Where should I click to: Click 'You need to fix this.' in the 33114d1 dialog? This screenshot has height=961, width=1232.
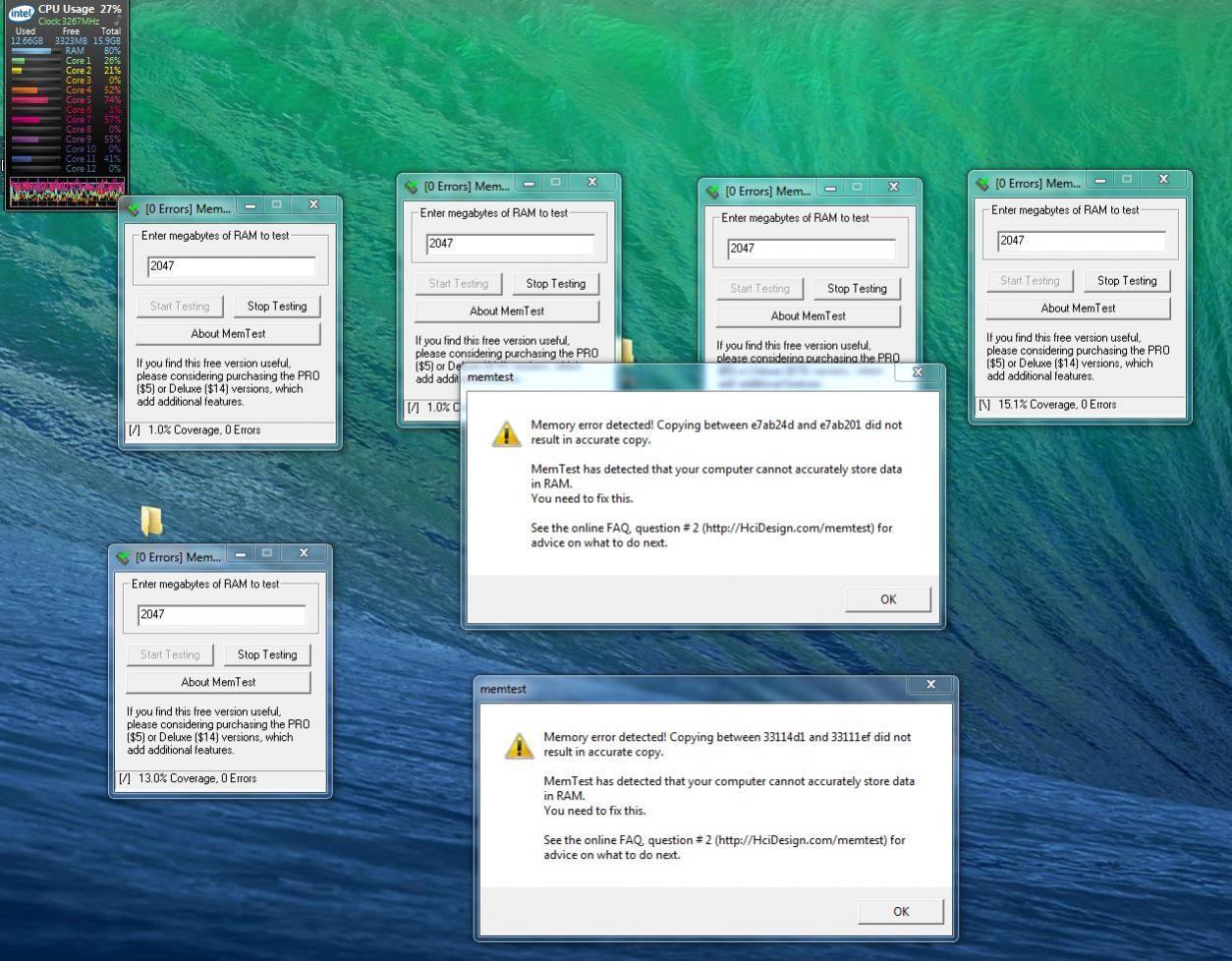tap(594, 811)
